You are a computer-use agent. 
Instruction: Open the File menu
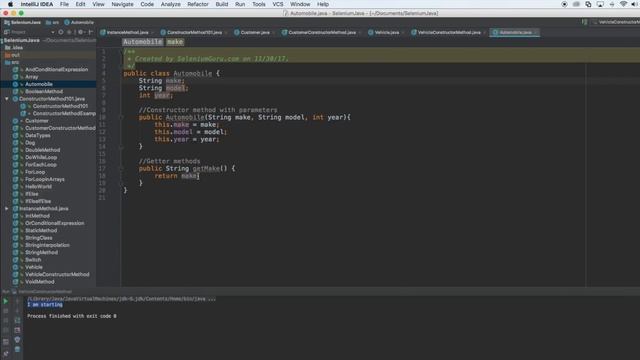point(64,4)
